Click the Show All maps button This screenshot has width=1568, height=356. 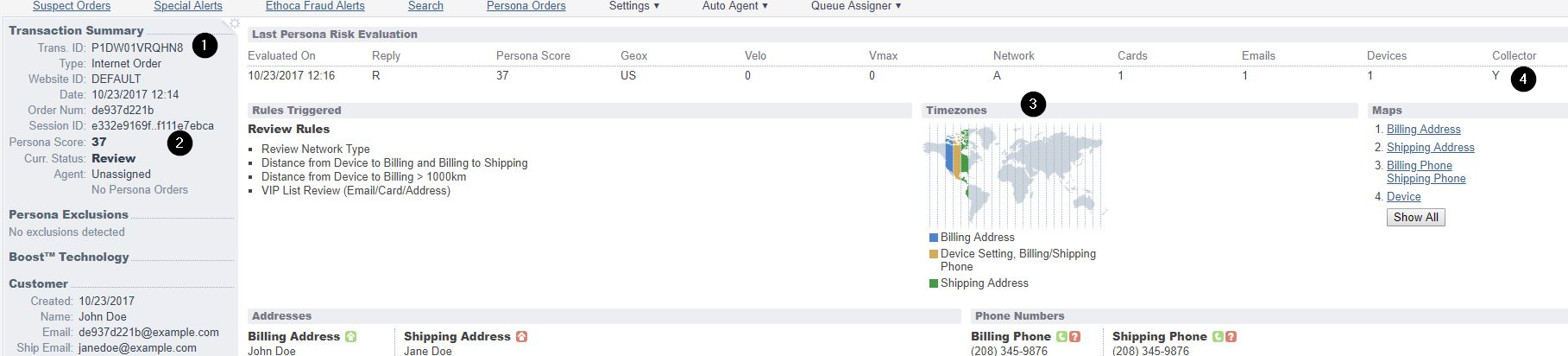1415,217
